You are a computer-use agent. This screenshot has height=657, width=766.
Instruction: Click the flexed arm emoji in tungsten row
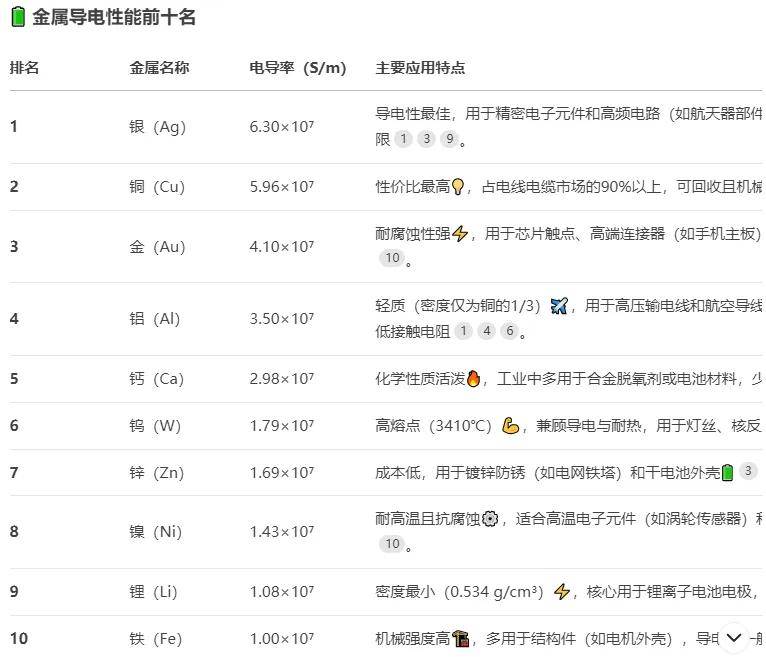coord(510,425)
